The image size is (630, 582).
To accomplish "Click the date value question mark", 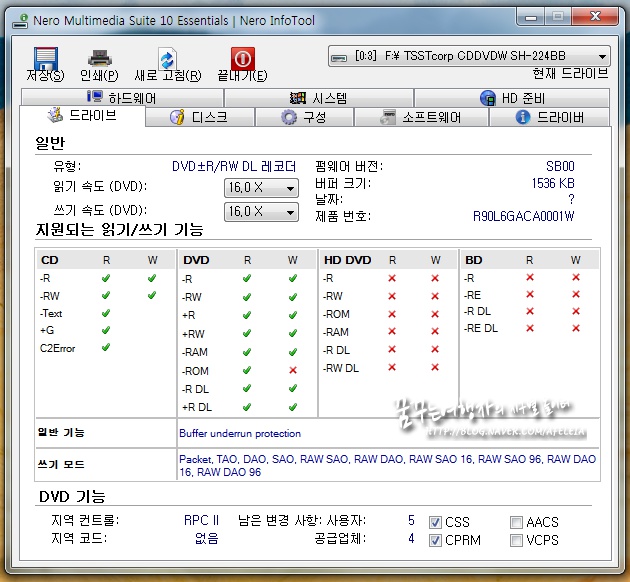I will 571,200.
